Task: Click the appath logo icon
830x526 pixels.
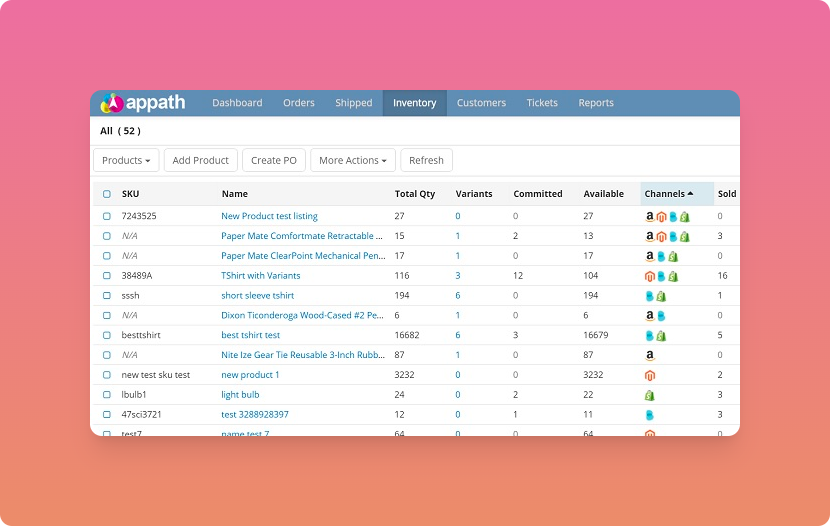Action: point(111,103)
